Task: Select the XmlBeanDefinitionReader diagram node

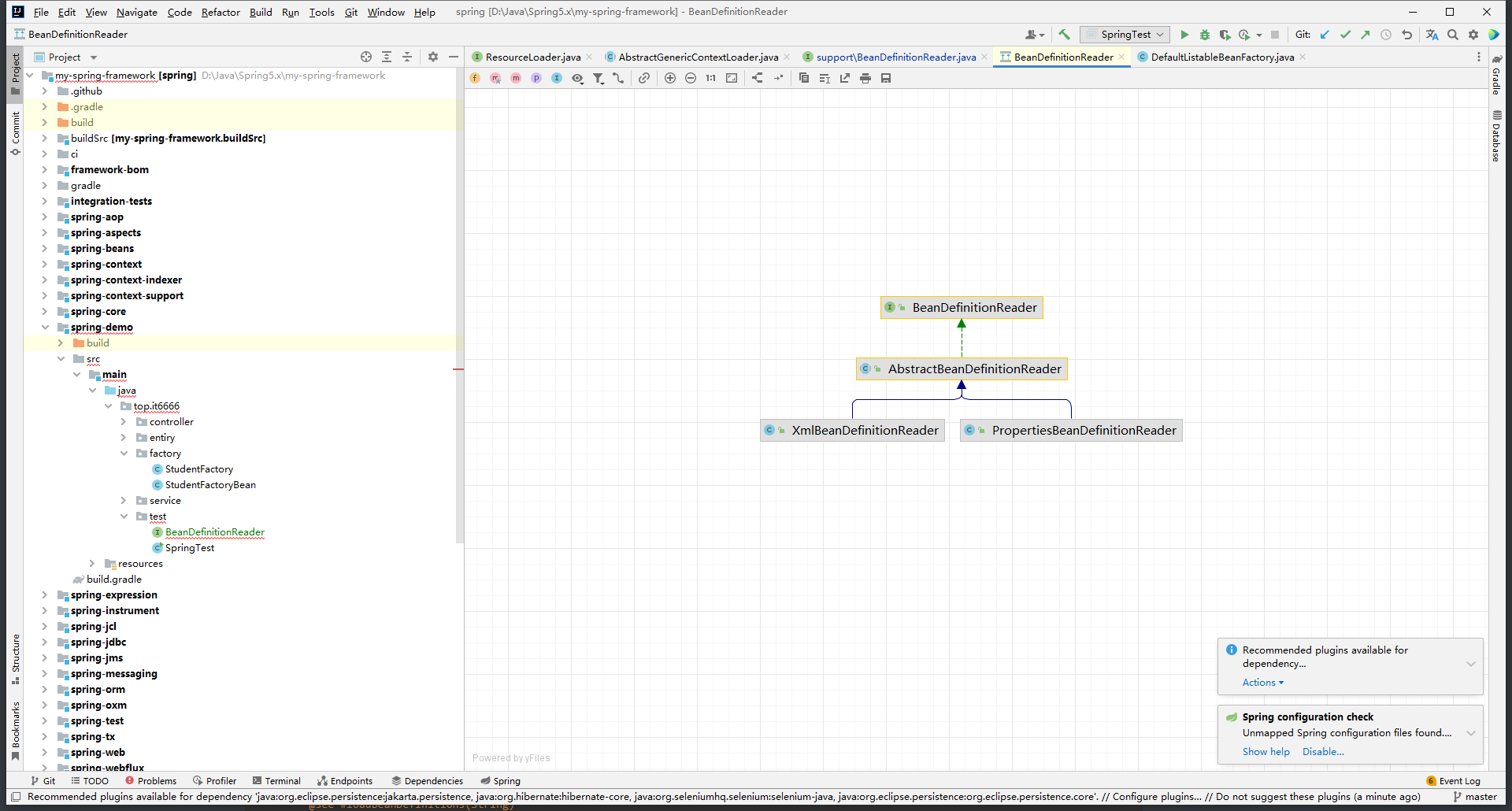Action: click(x=852, y=430)
